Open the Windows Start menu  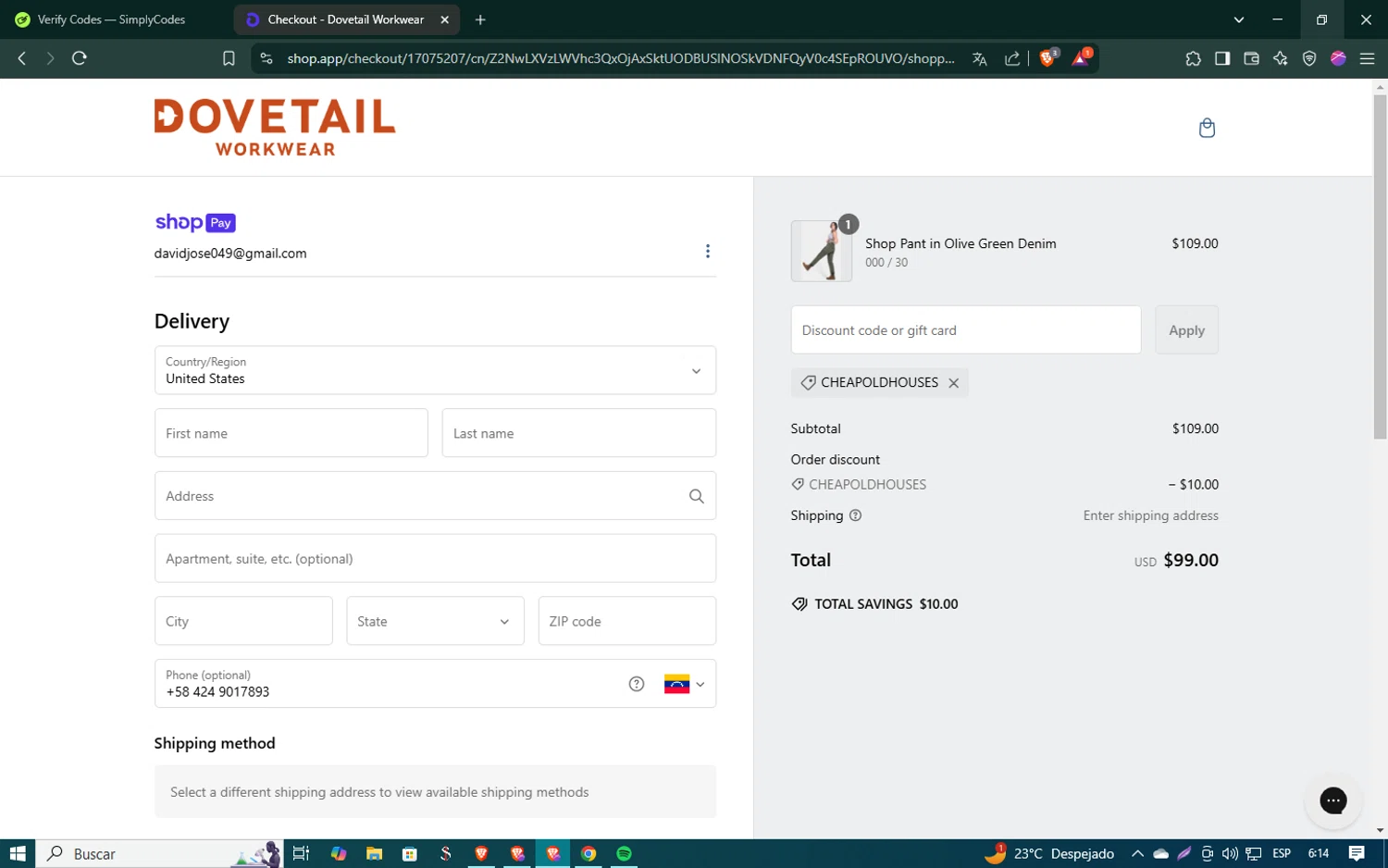[17, 853]
